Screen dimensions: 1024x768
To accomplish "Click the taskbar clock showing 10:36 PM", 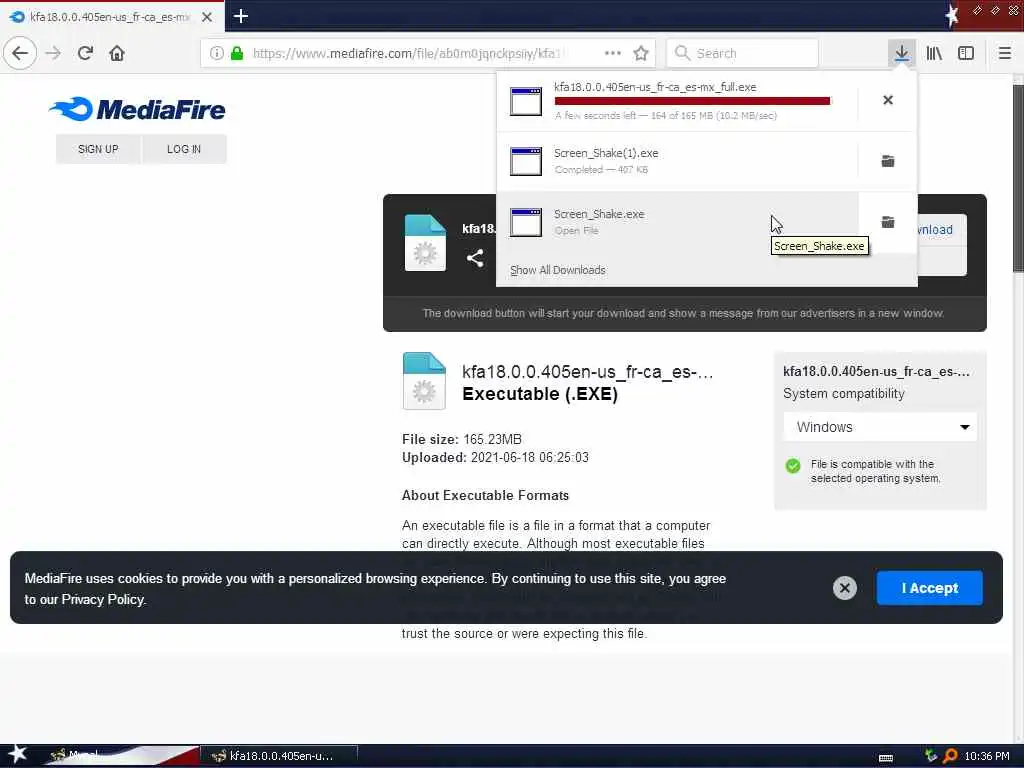I will 987,756.
